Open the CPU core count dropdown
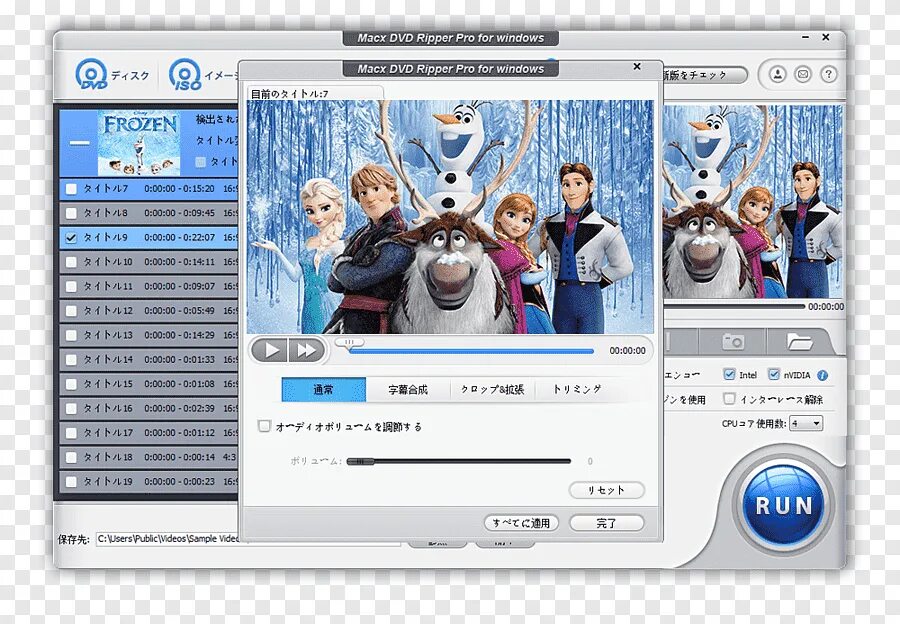The width and height of the screenshot is (900, 624). coord(806,424)
